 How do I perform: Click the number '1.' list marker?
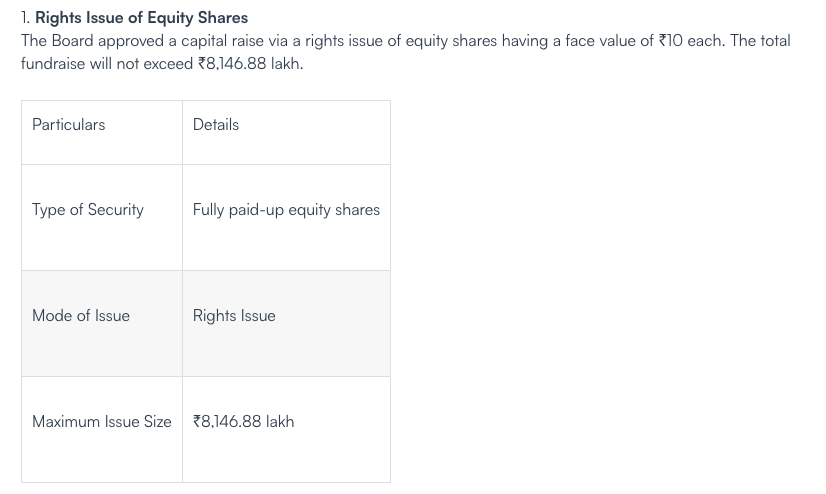[x=26, y=18]
